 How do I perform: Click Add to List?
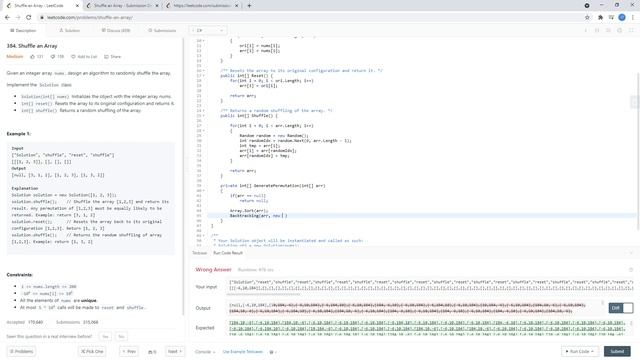pyautogui.click(x=84, y=57)
